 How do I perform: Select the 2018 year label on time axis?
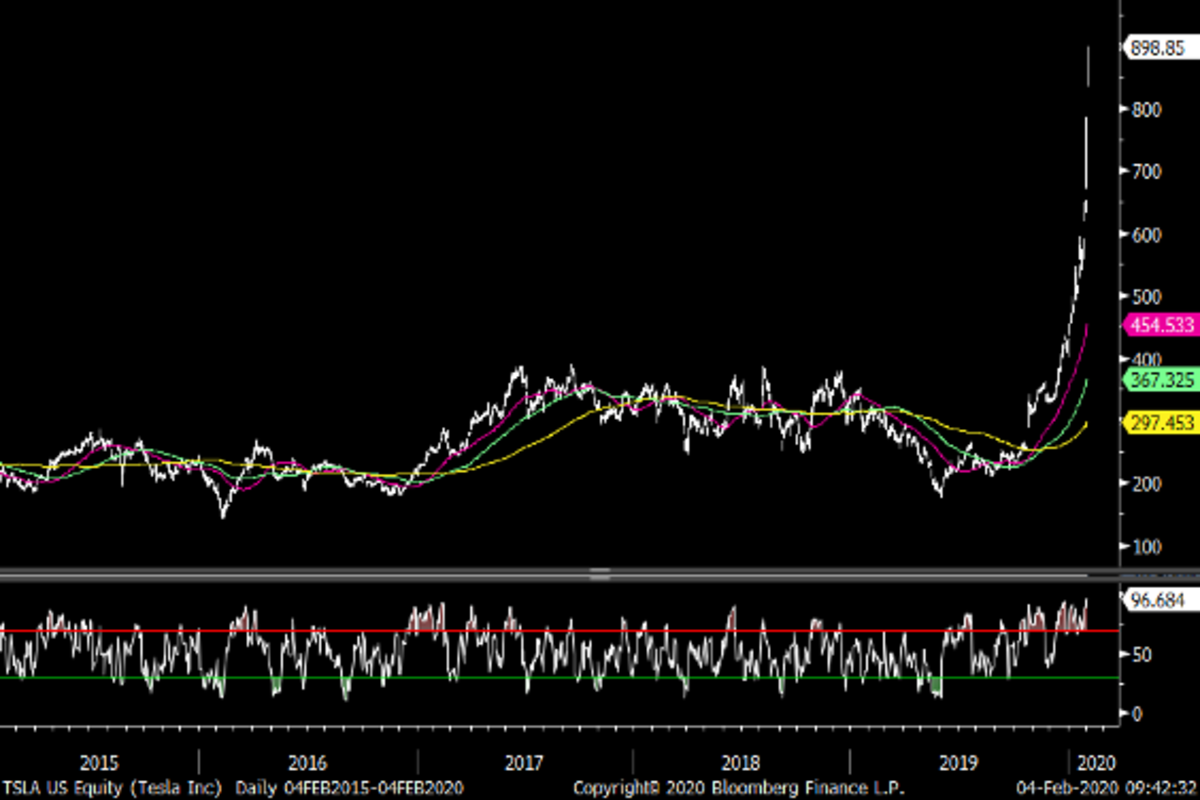741,762
